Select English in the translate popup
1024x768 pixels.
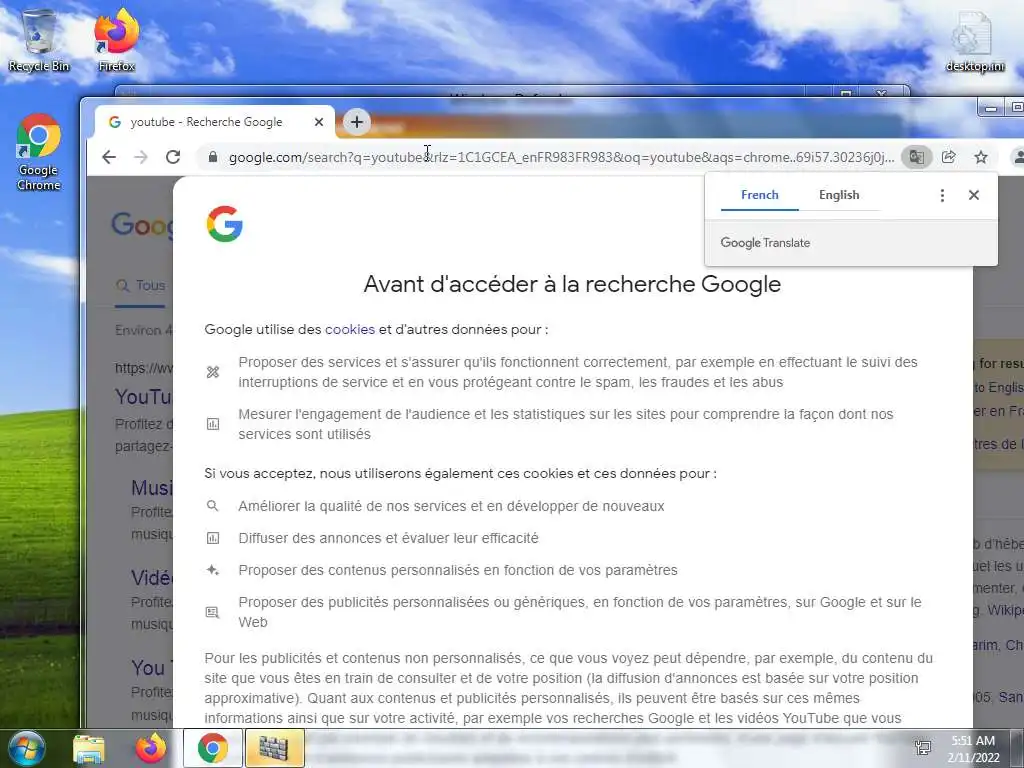pos(839,195)
